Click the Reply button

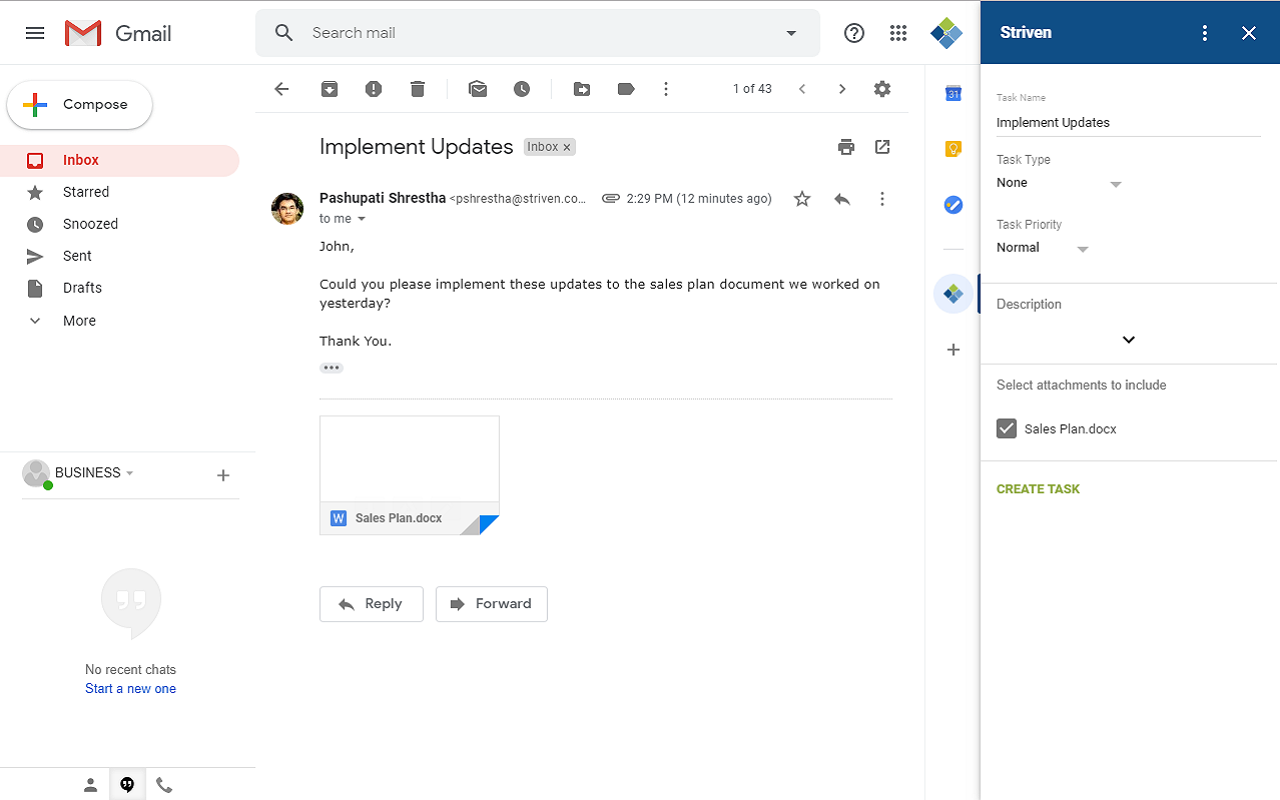tap(371, 604)
